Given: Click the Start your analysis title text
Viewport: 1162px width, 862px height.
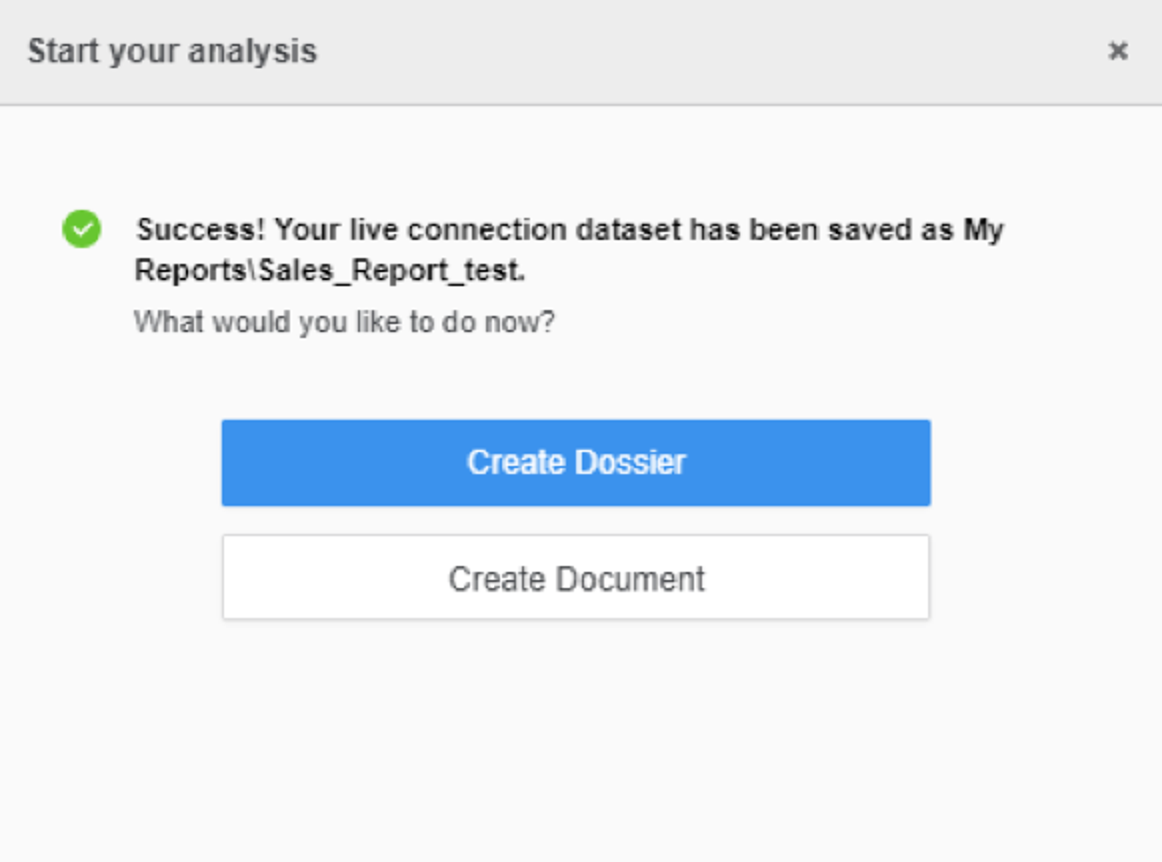Looking at the screenshot, I should [x=172, y=50].
